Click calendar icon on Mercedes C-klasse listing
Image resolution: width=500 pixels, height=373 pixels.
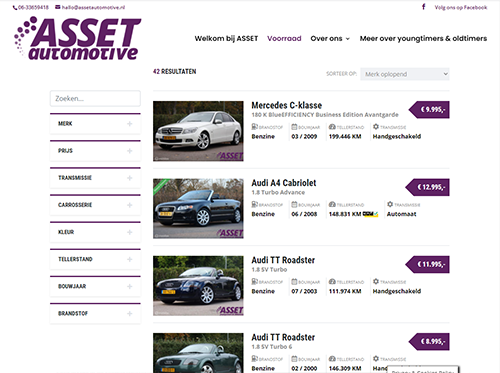pyautogui.click(x=294, y=127)
